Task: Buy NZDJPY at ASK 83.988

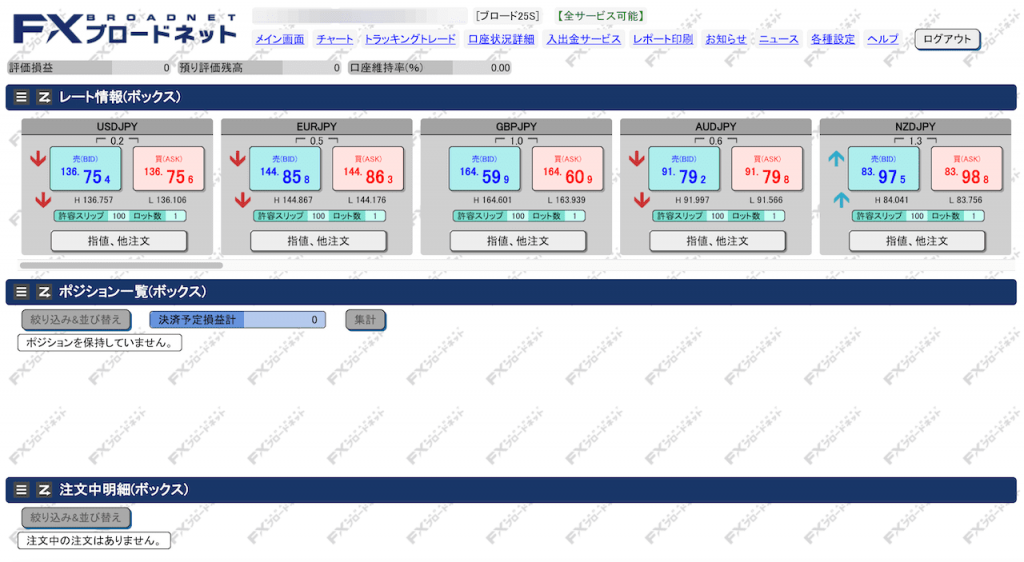Action: pyautogui.click(x=967, y=169)
